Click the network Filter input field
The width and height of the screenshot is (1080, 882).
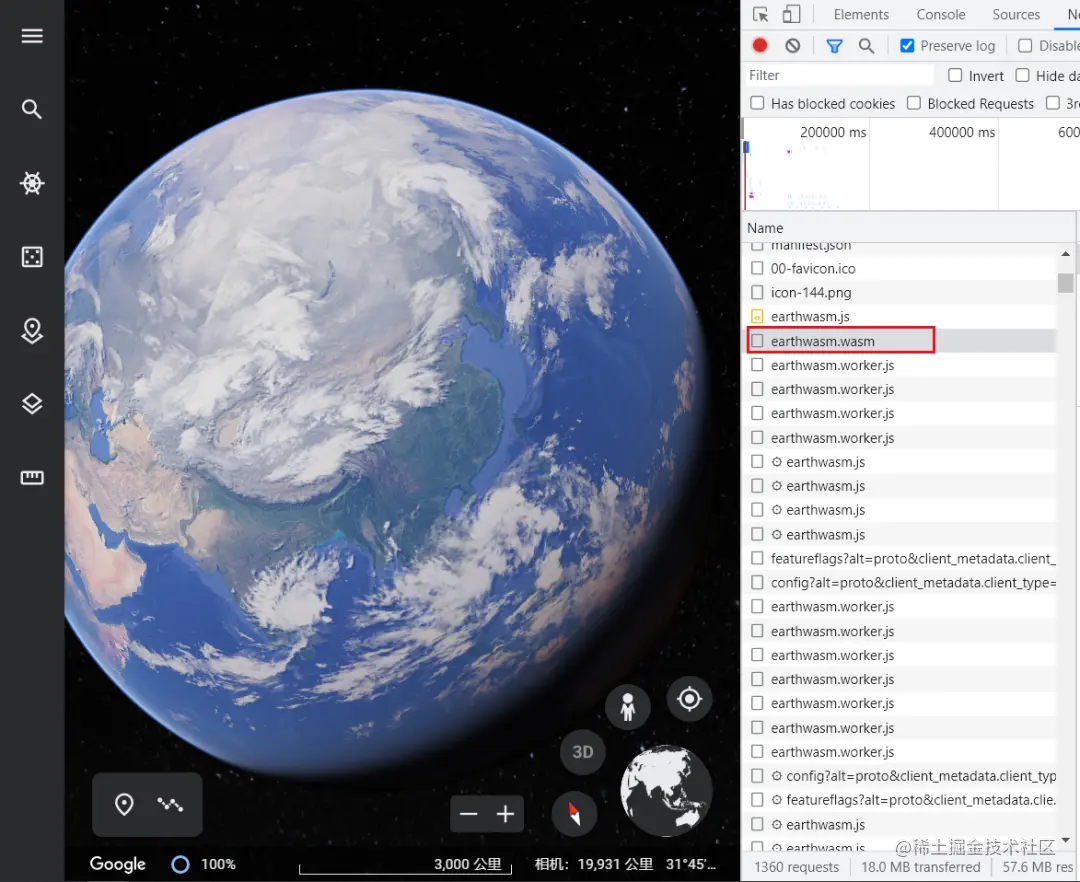pyautogui.click(x=839, y=75)
